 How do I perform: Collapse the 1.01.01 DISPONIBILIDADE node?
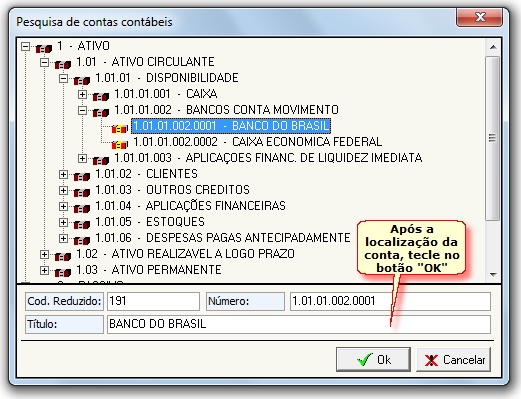tap(63, 78)
